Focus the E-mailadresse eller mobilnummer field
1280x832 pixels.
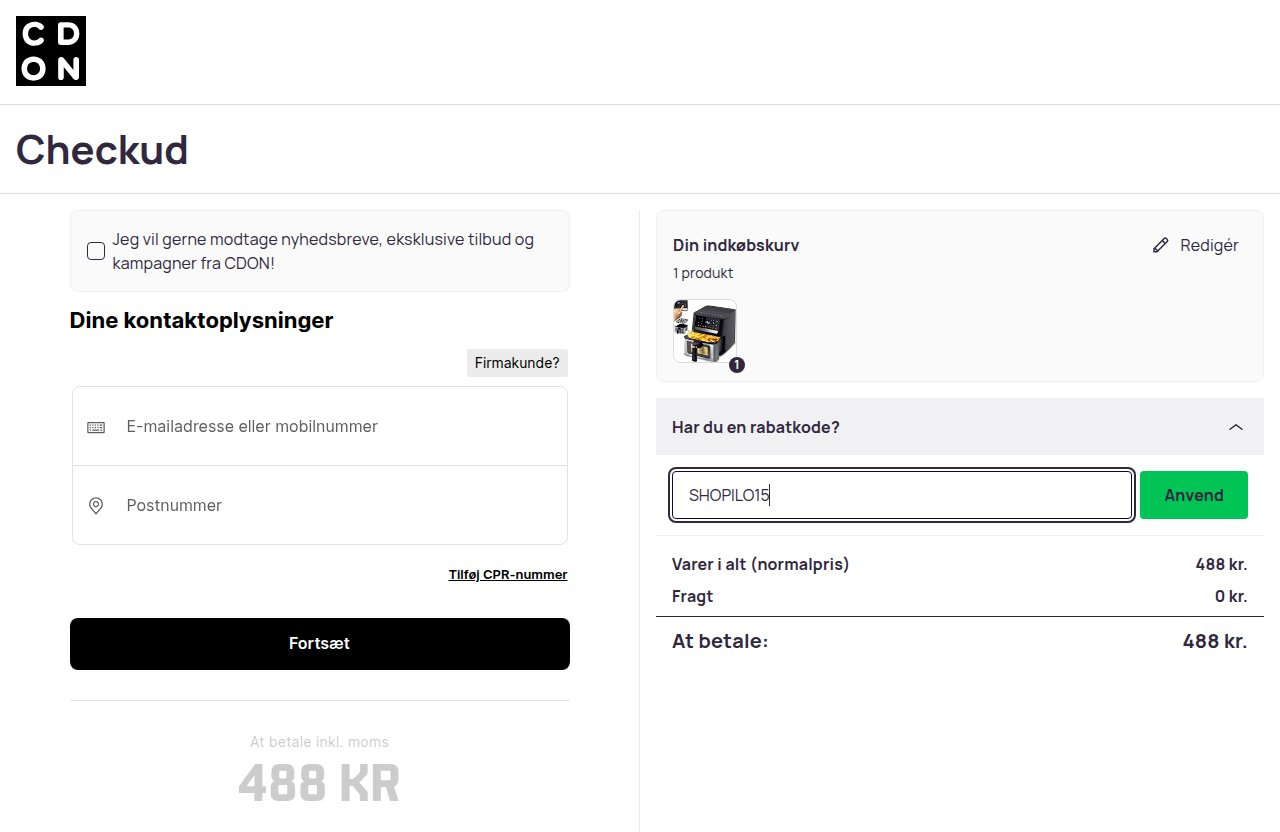(320, 426)
